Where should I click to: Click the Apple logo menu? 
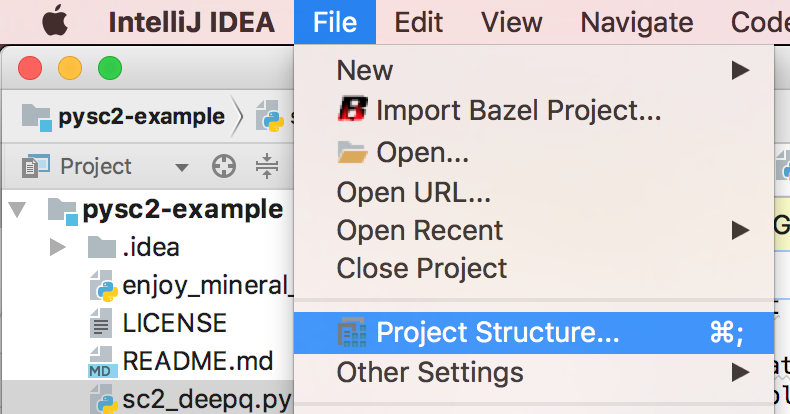point(53,22)
